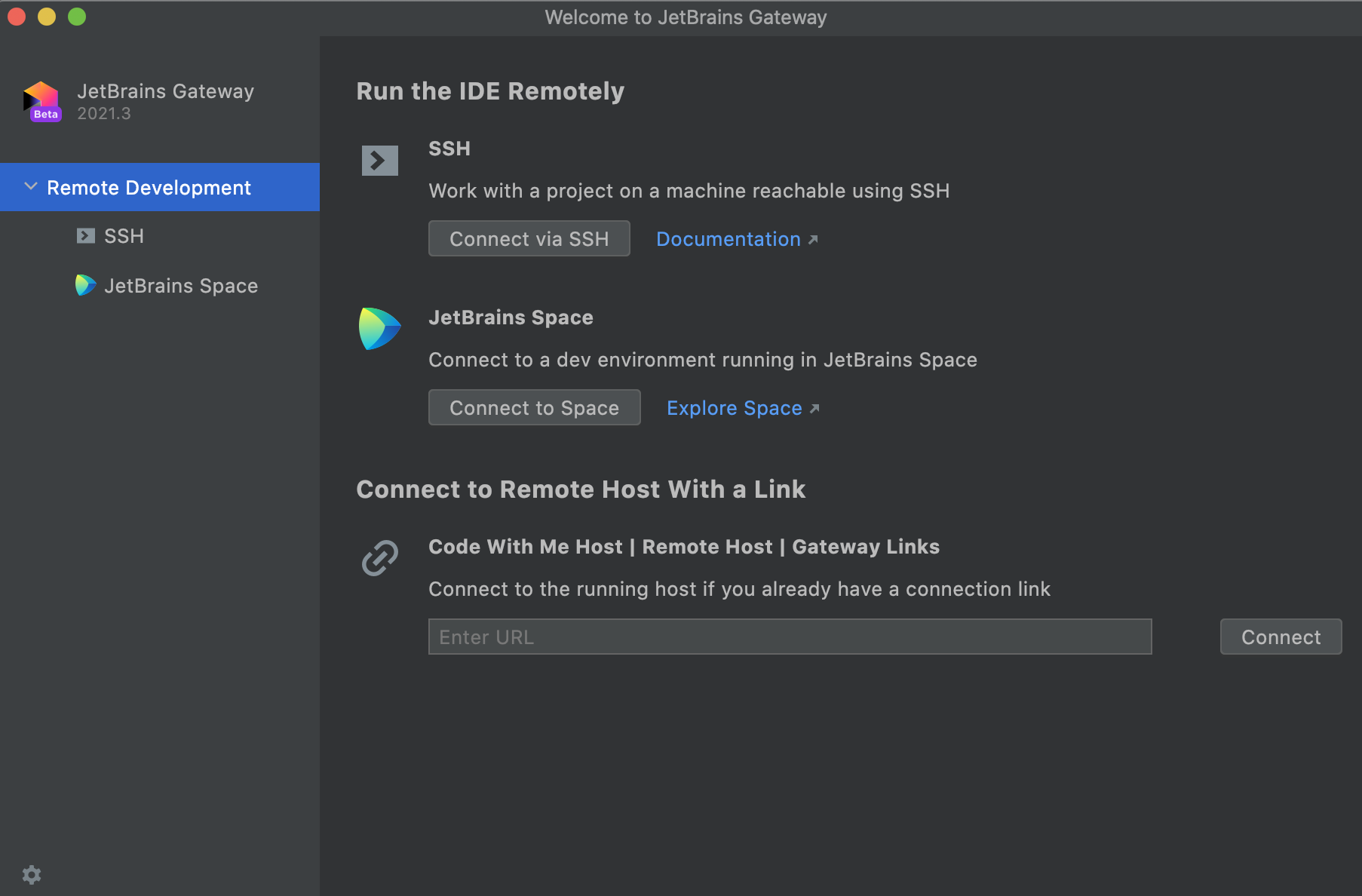
Task: Click the external arrow beside Documentation
Action: pyautogui.click(x=813, y=240)
